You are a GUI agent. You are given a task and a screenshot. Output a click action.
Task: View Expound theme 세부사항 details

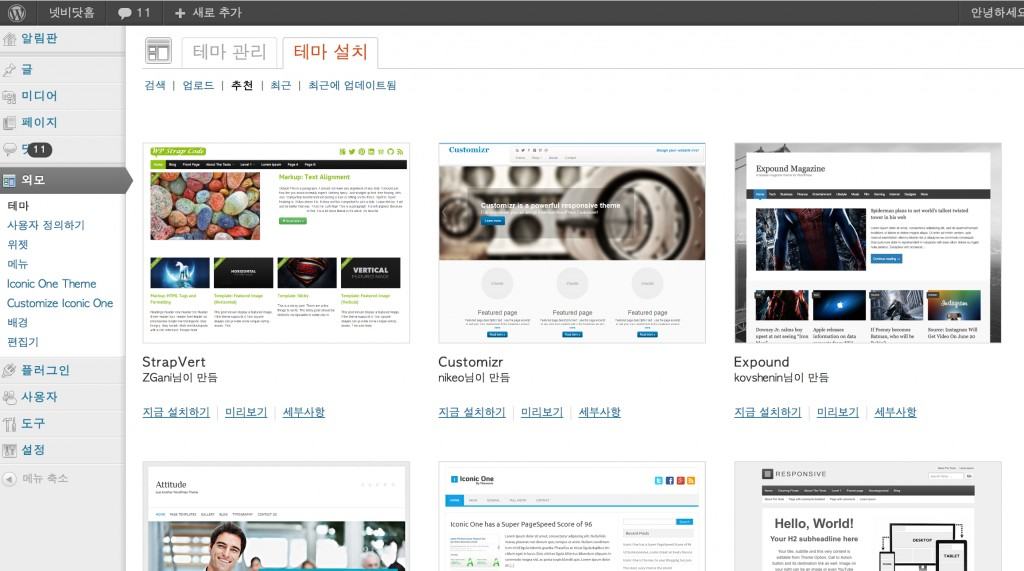pyautogui.click(x=895, y=412)
